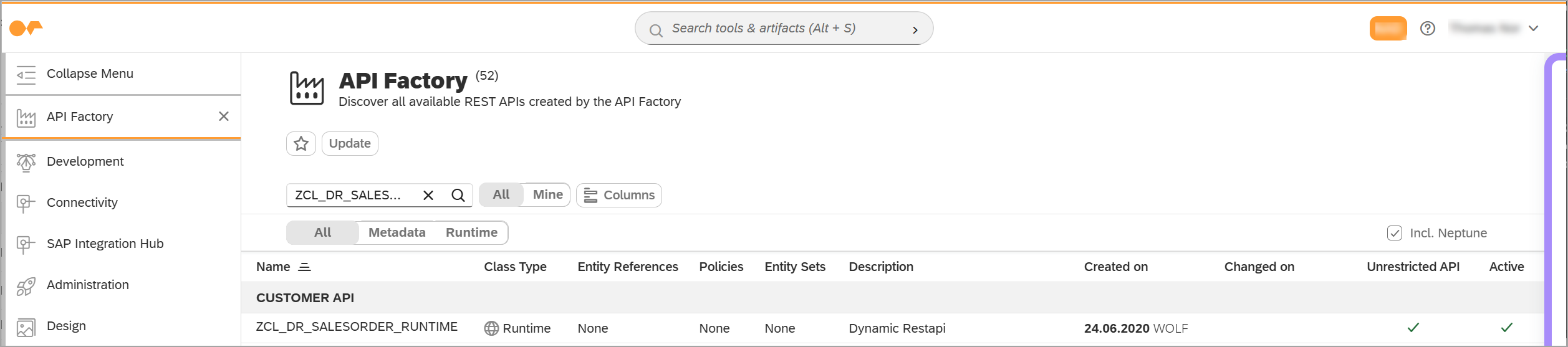Screen dimensions: 1568x347
Task: Focus the Search tools & artifacts field
Action: pyautogui.click(x=784, y=28)
